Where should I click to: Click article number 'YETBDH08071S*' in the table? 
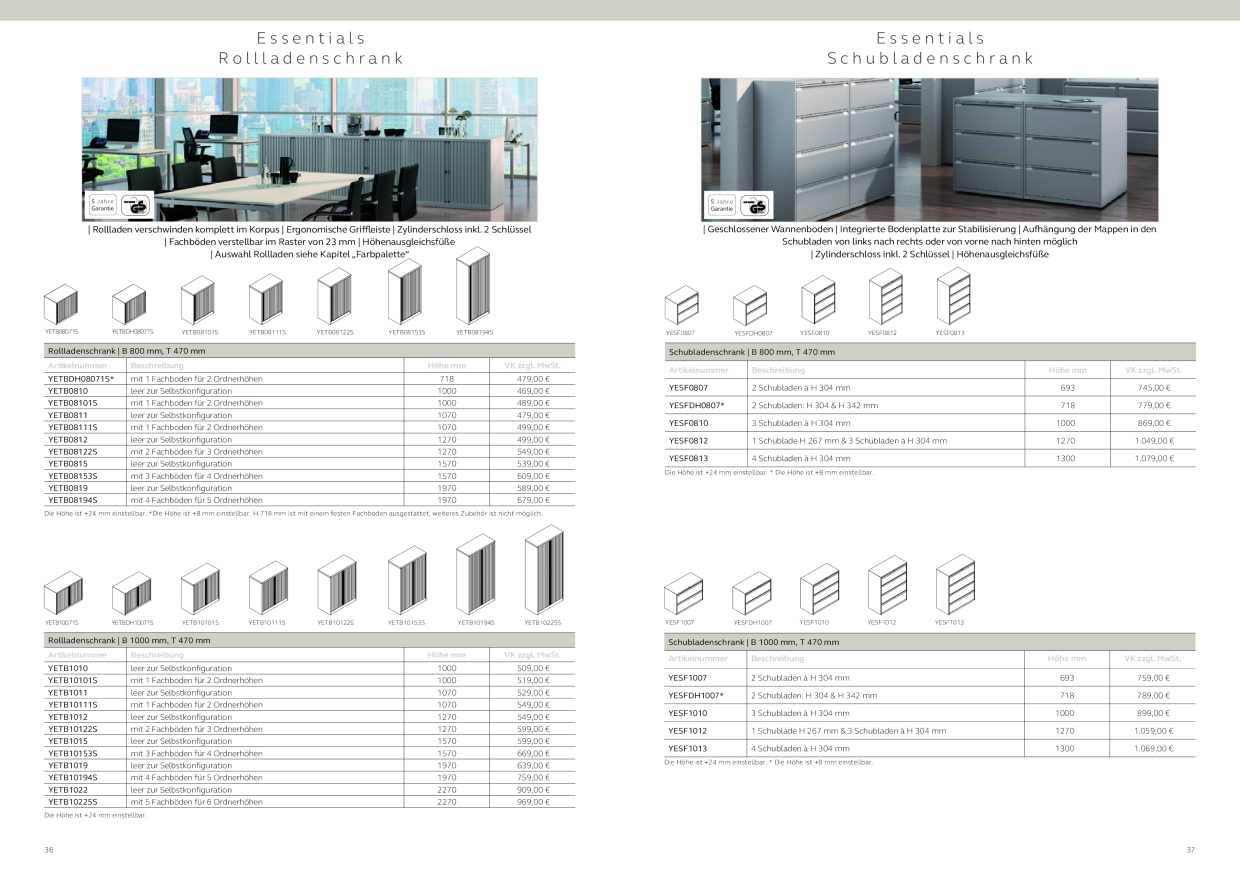point(81,379)
